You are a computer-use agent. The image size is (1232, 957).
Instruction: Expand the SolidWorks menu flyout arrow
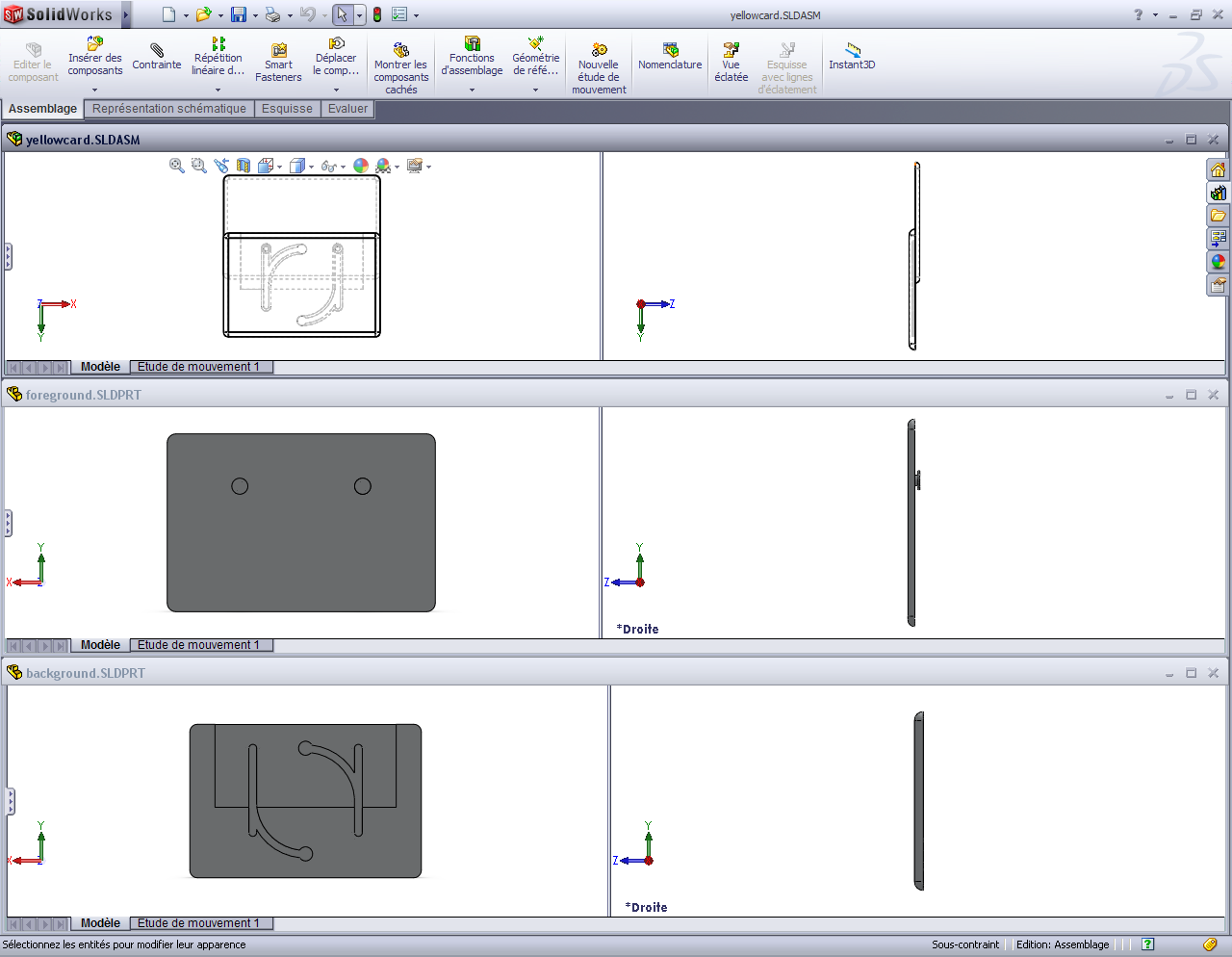click(125, 14)
